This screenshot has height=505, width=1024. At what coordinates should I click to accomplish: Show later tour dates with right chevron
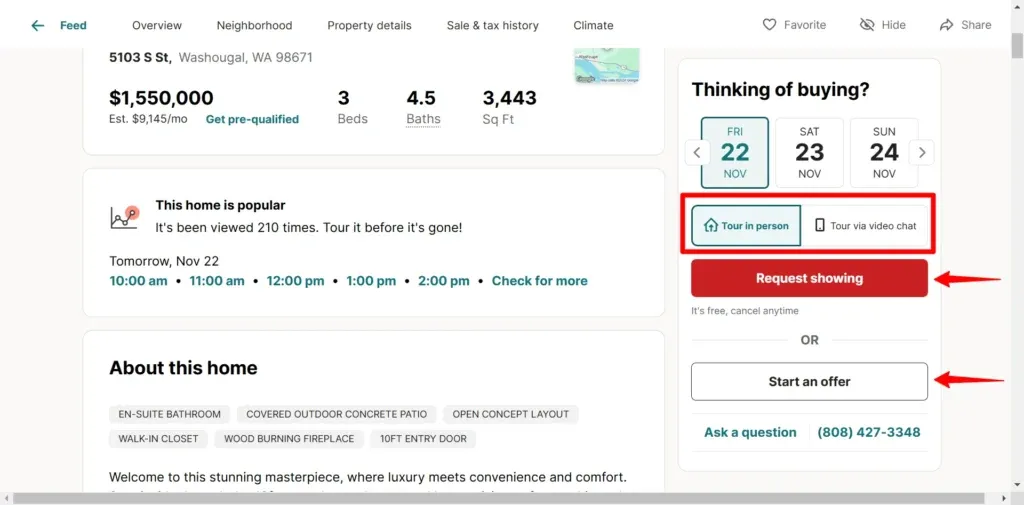coord(922,153)
